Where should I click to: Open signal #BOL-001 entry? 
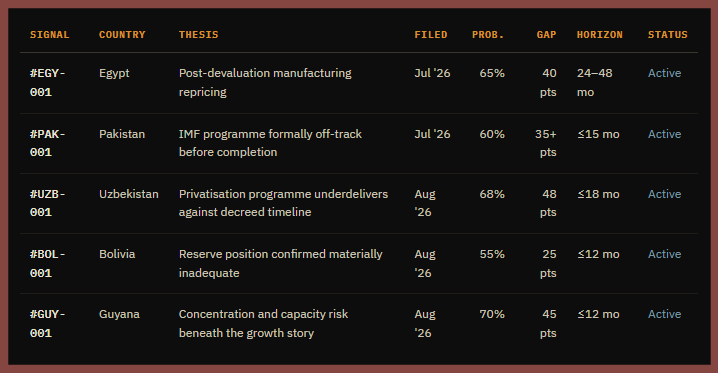click(x=48, y=264)
